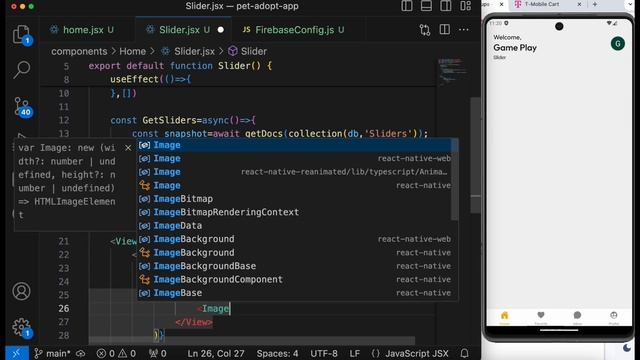This screenshot has height=360, width=640.
Task: Click the main* branch in status bar
Action: point(53,353)
